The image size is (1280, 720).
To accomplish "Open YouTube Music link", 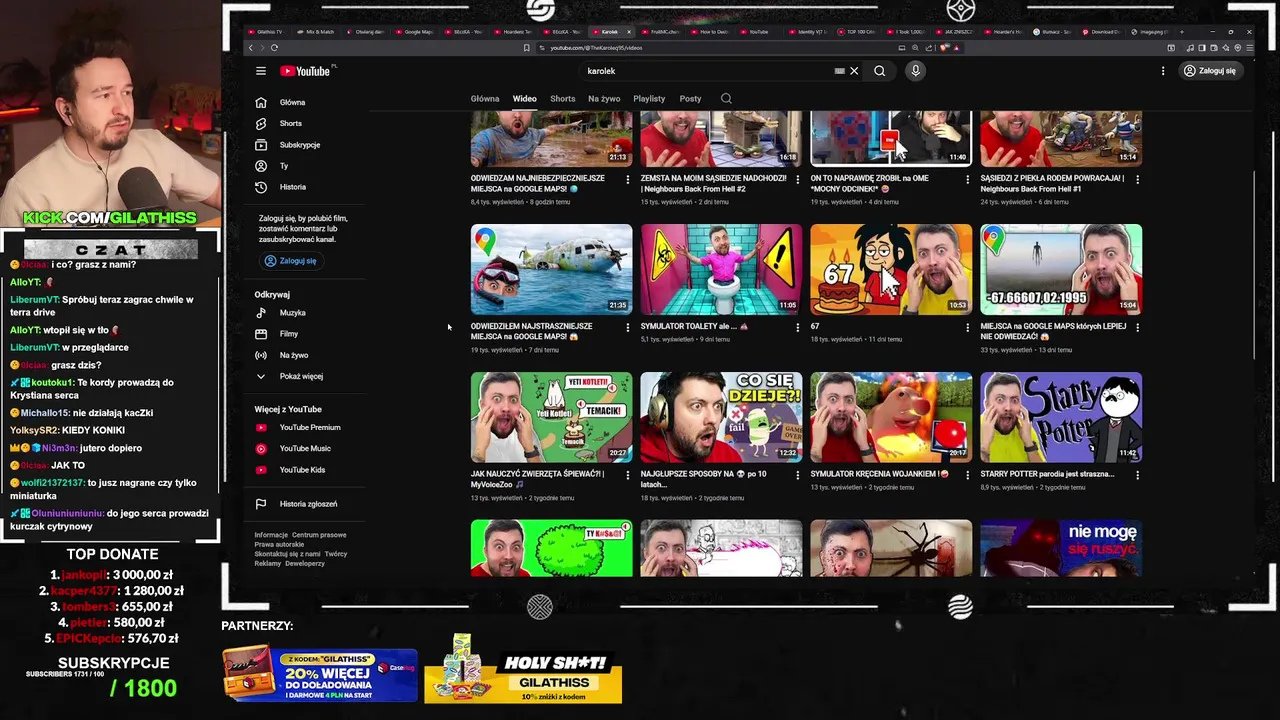I will click(x=305, y=449).
